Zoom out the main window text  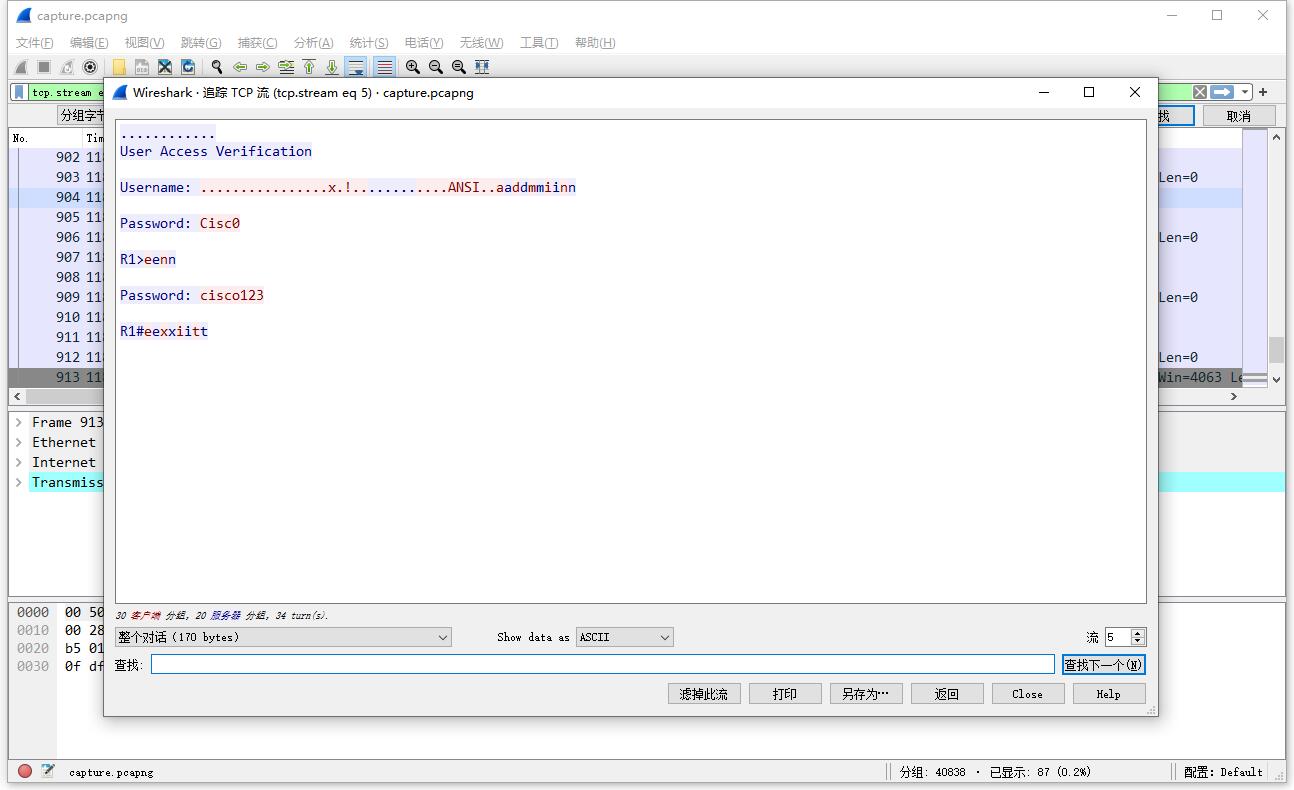(436, 67)
